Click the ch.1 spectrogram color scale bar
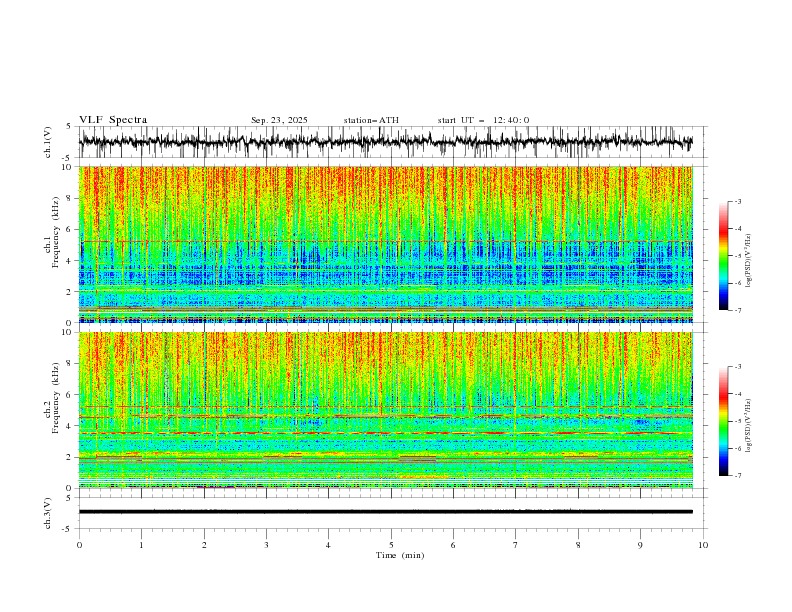This screenshot has width=792, height=612. pyautogui.click(x=724, y=256)
